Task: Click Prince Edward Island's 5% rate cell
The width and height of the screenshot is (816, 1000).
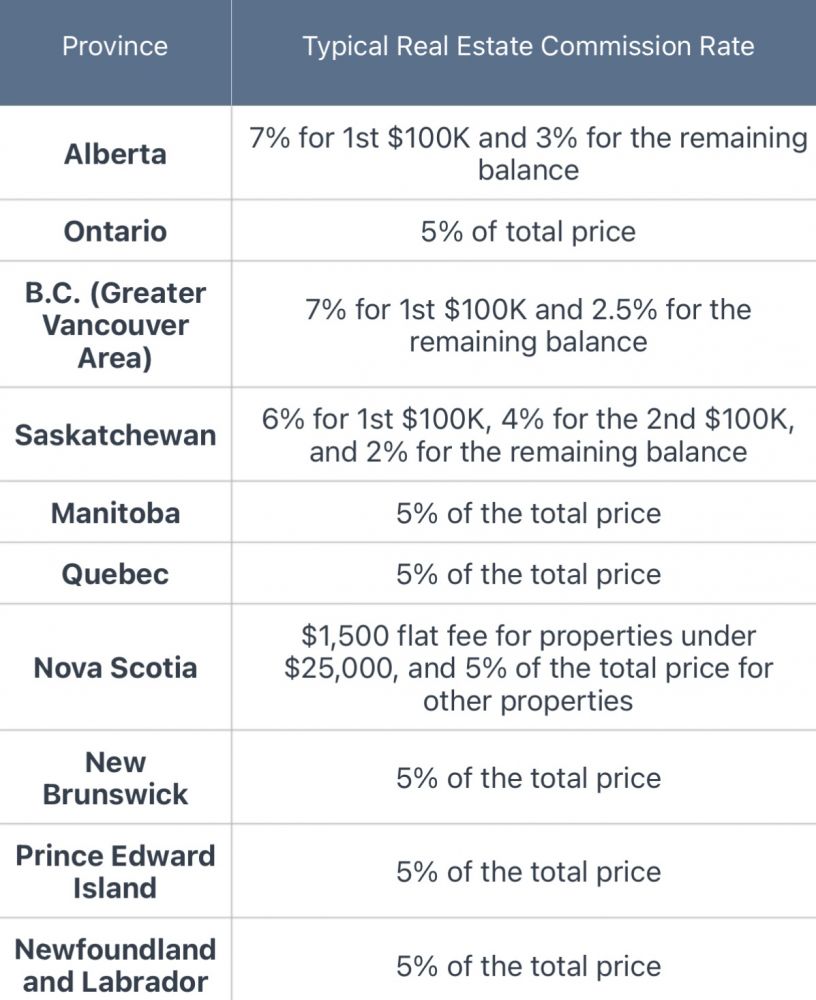Action: (528, 872)
